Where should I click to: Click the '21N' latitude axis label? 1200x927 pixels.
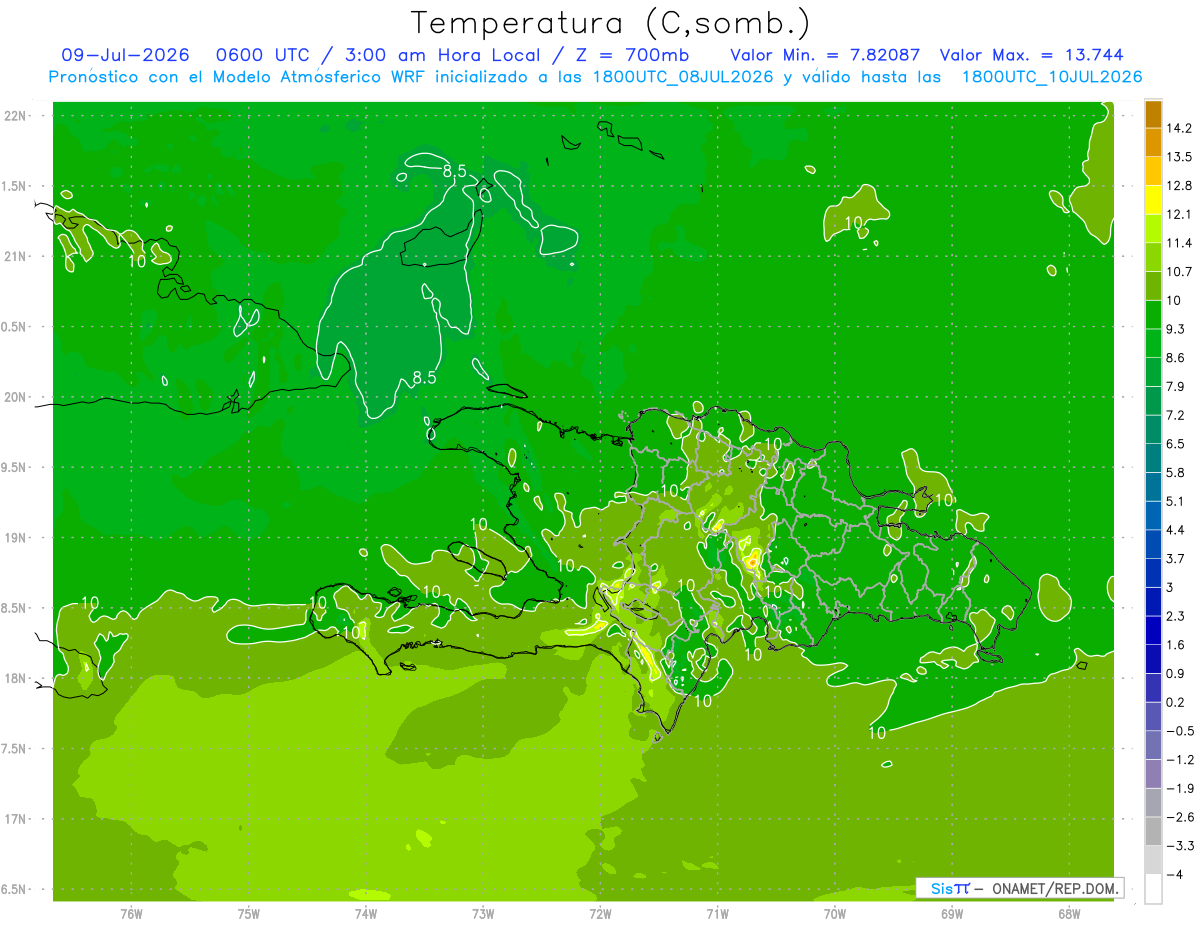coord(16,257)
